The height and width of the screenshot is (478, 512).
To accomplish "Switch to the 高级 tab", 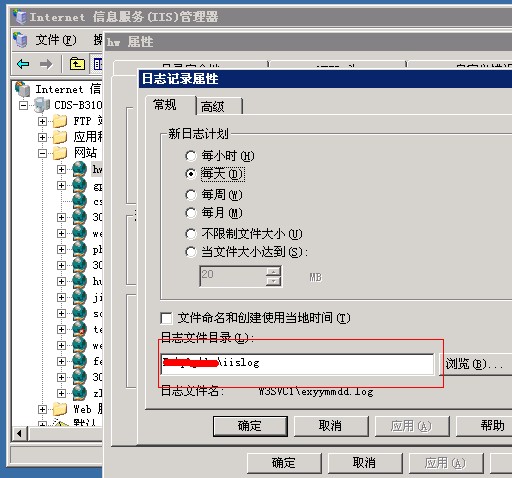I will click(219, 106).
